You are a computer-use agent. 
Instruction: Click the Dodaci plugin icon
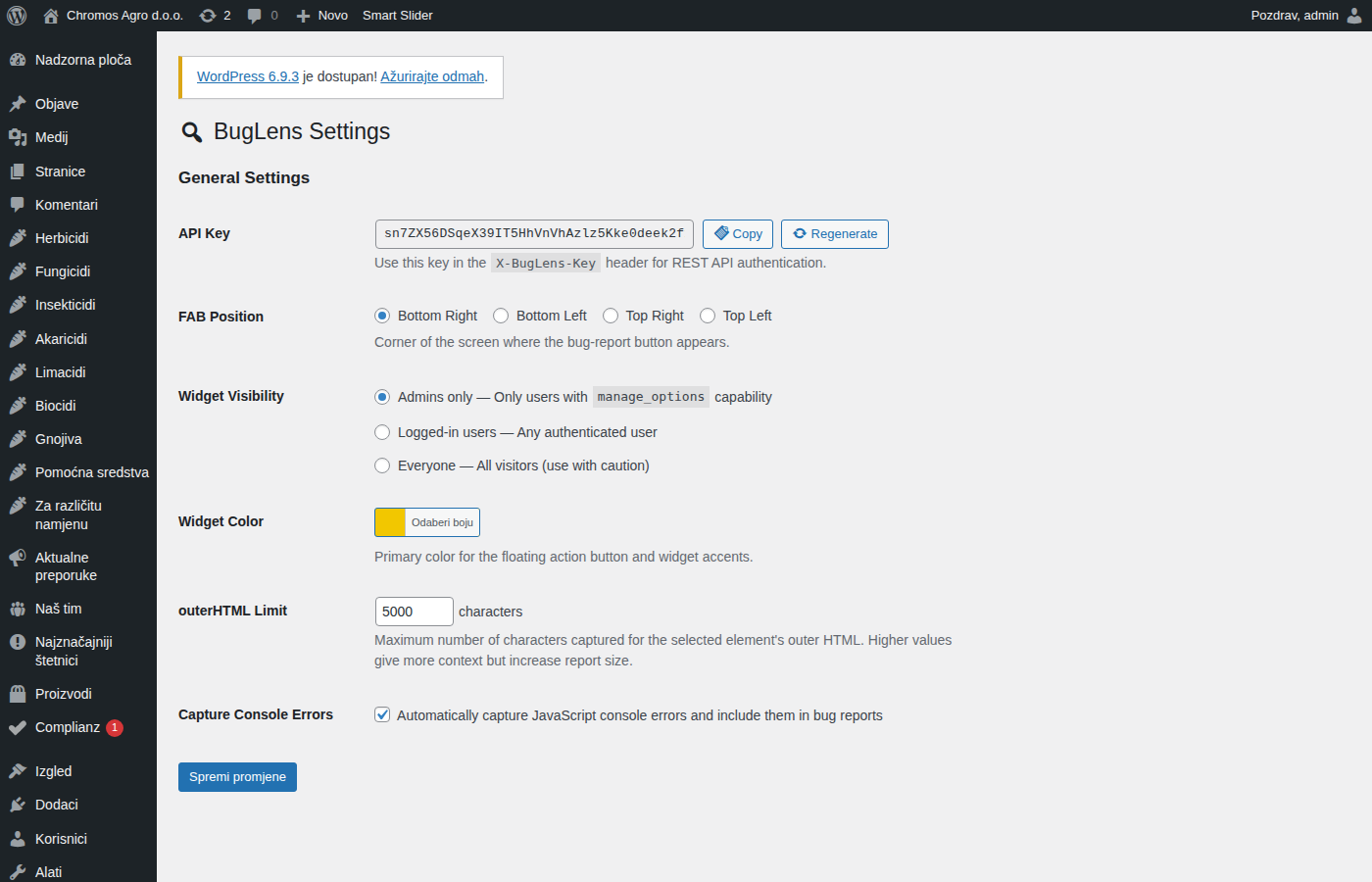click(18, 805)
